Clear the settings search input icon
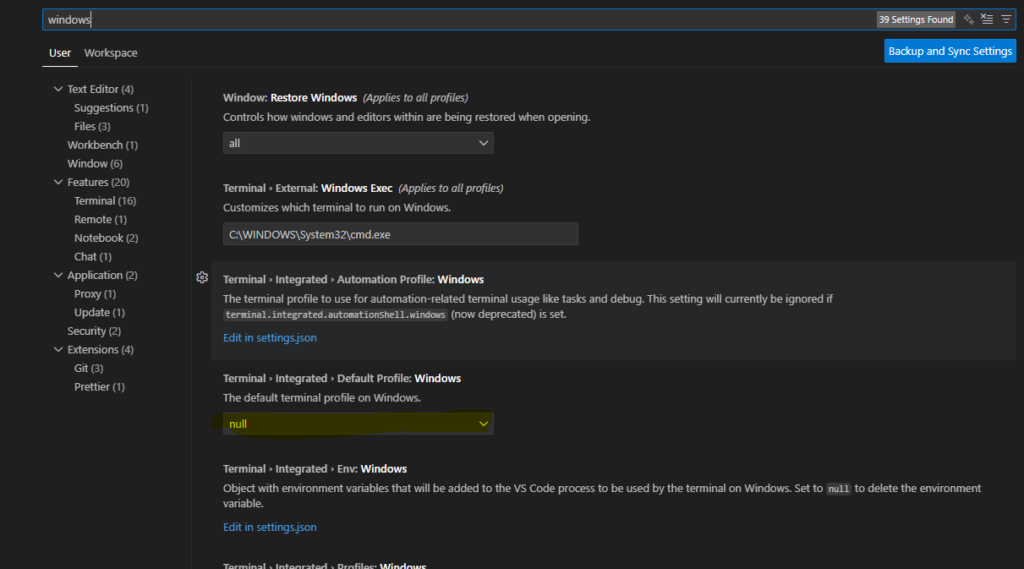 (x=987, y=19)
